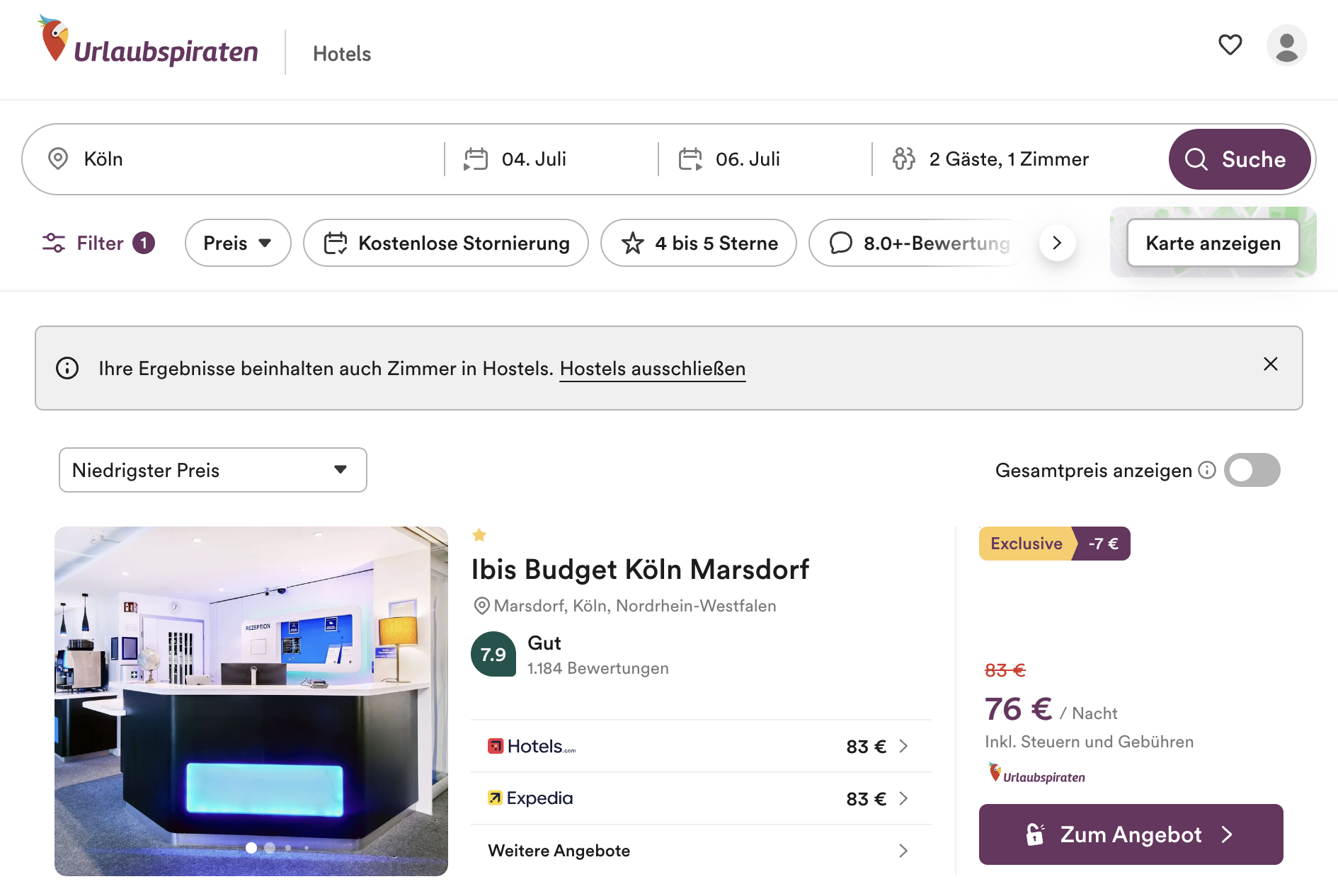1338x896 pixels.
Task: Click the Exclusive -7 € badge
Action: pyautogui.click(x=1054, y=544)
